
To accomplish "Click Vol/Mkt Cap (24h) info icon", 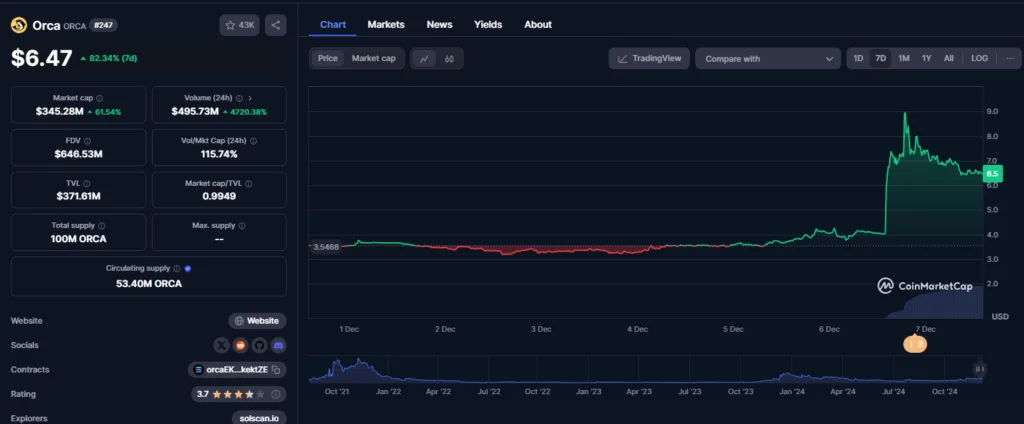I will pos(253,140).
